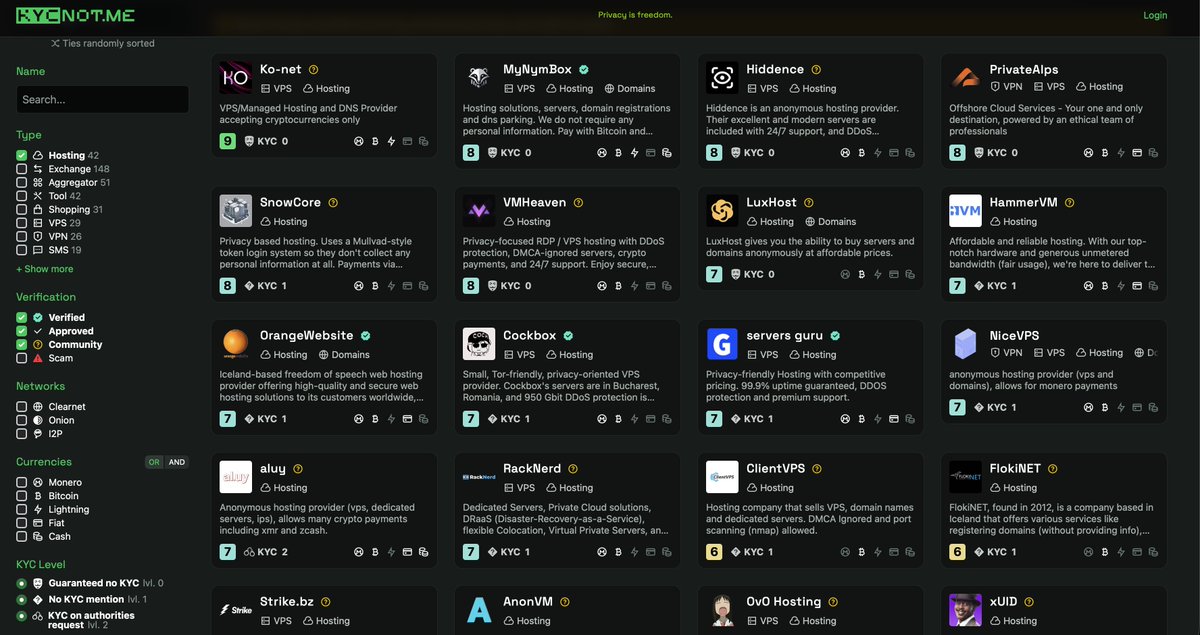Open the FlokiNET logo
This screenshot has height=635, width=1200.
(965, 477)
